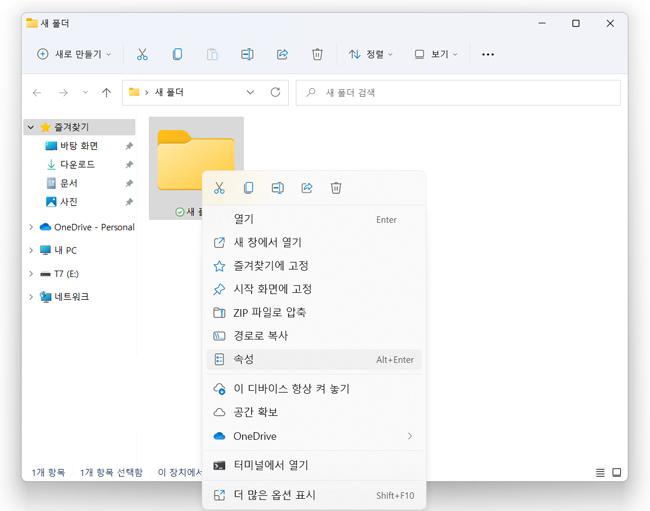Viewport: 650px width, 511px height.
Task: Click the Cut icon in the context menu
Action: pyautogui.click(x=219, y=188)
